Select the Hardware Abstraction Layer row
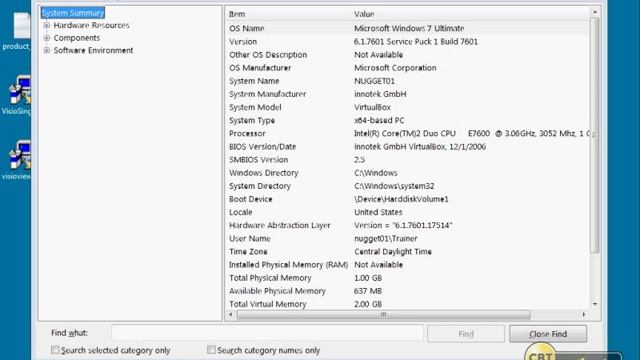The width and height of the screenshot is (640, 360). (407, 225)
